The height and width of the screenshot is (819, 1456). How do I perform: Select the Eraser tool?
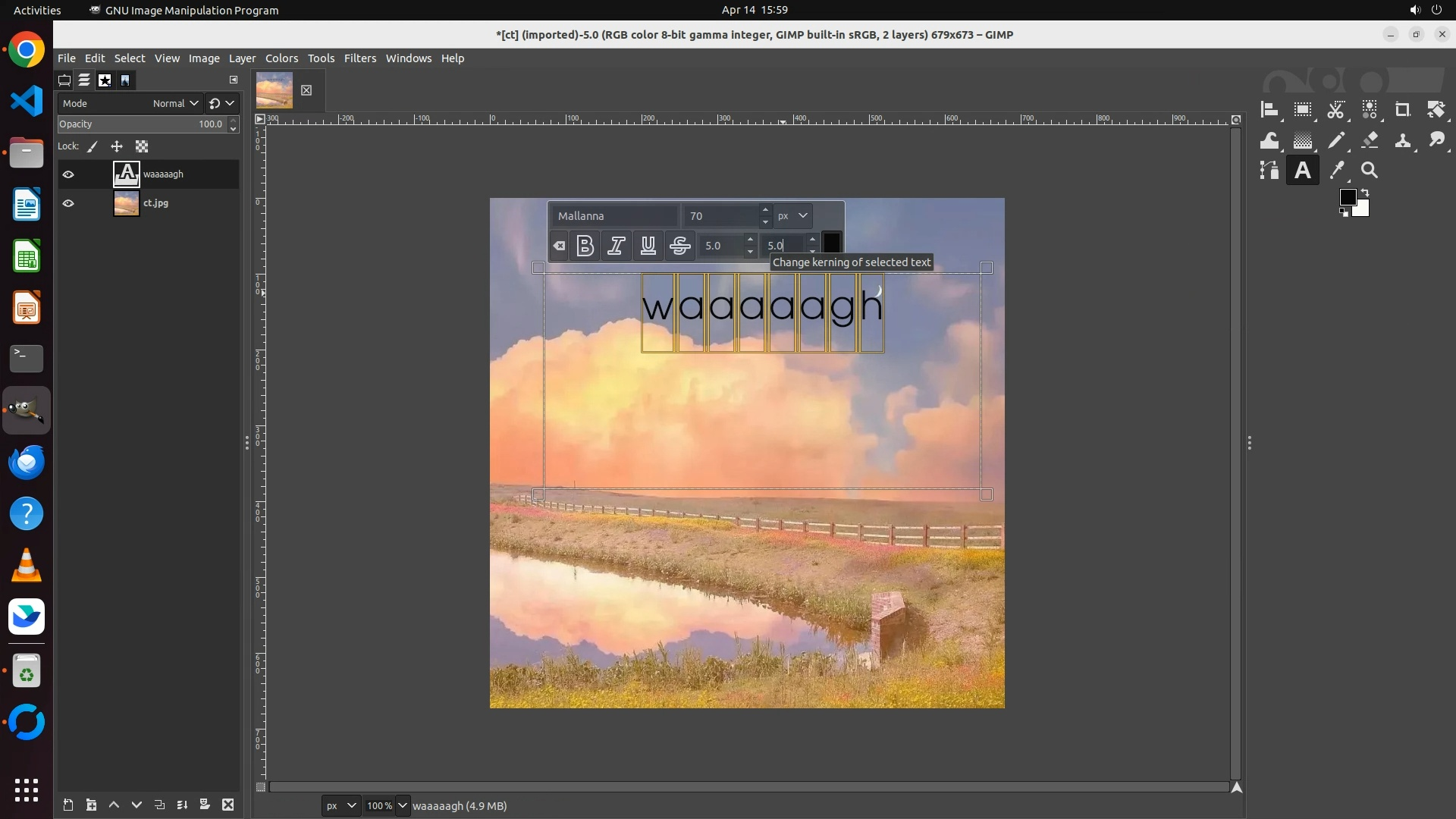click(x=1370, y=140)
